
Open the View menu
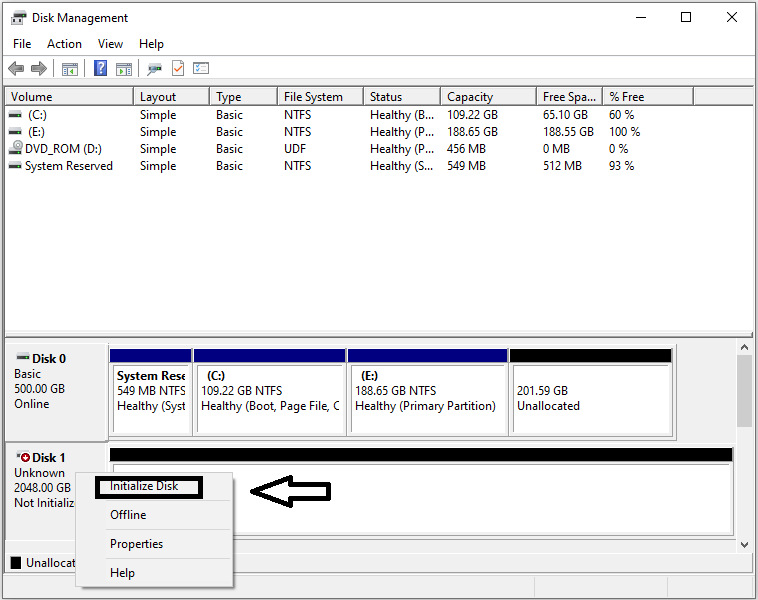pyautogui.click(x=110, y=44)
